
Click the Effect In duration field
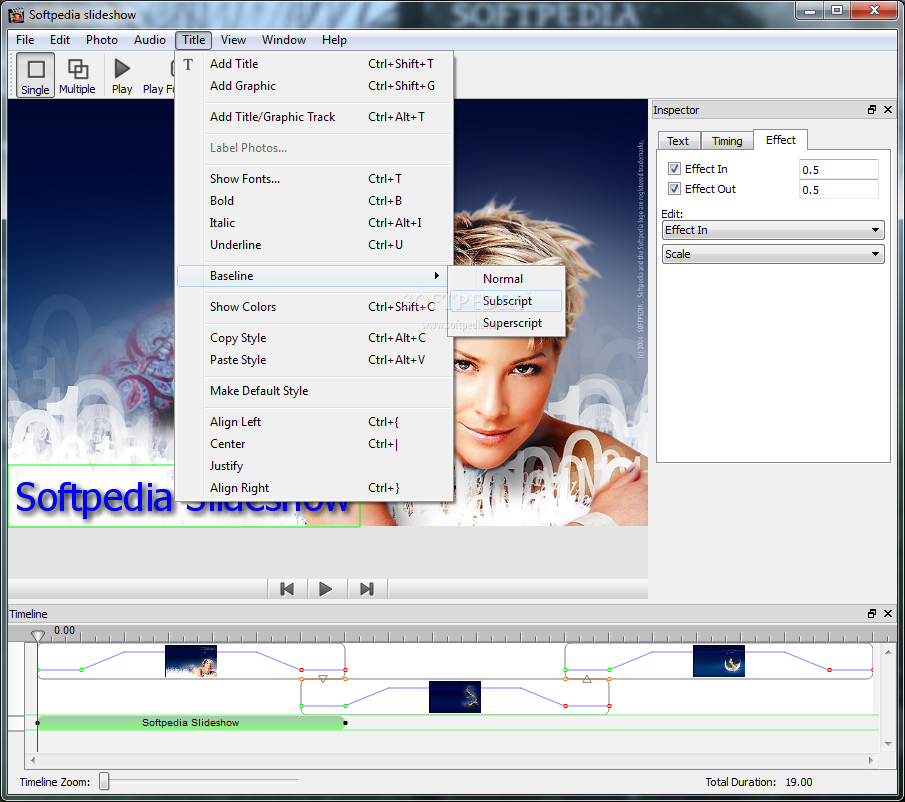[x=839, y=170]
